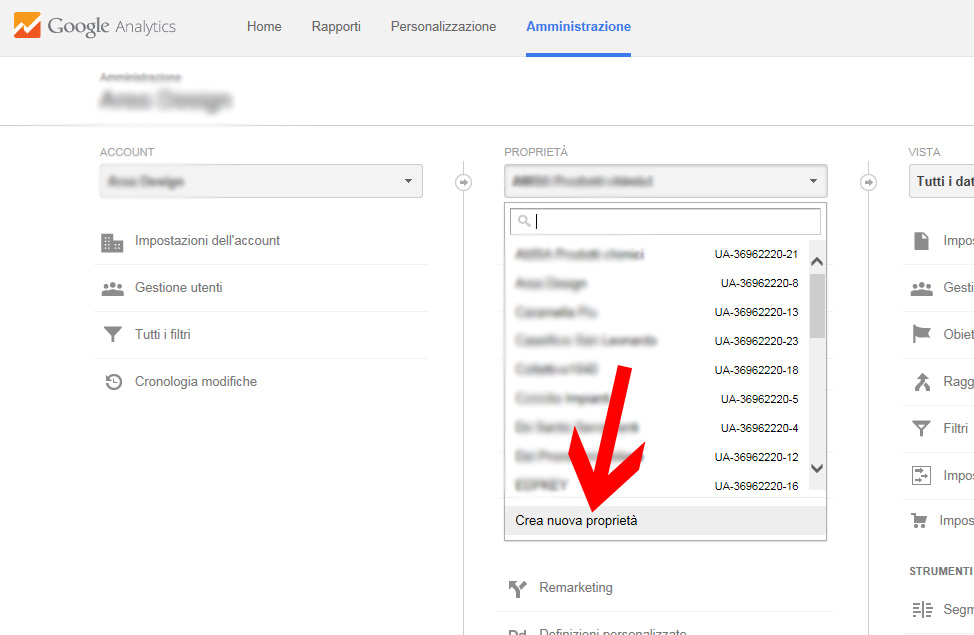This screenshot has height=635, width=974.
Task: Click the funnel icon beside Tutti i filtri
Action: (x=112, y=335)
